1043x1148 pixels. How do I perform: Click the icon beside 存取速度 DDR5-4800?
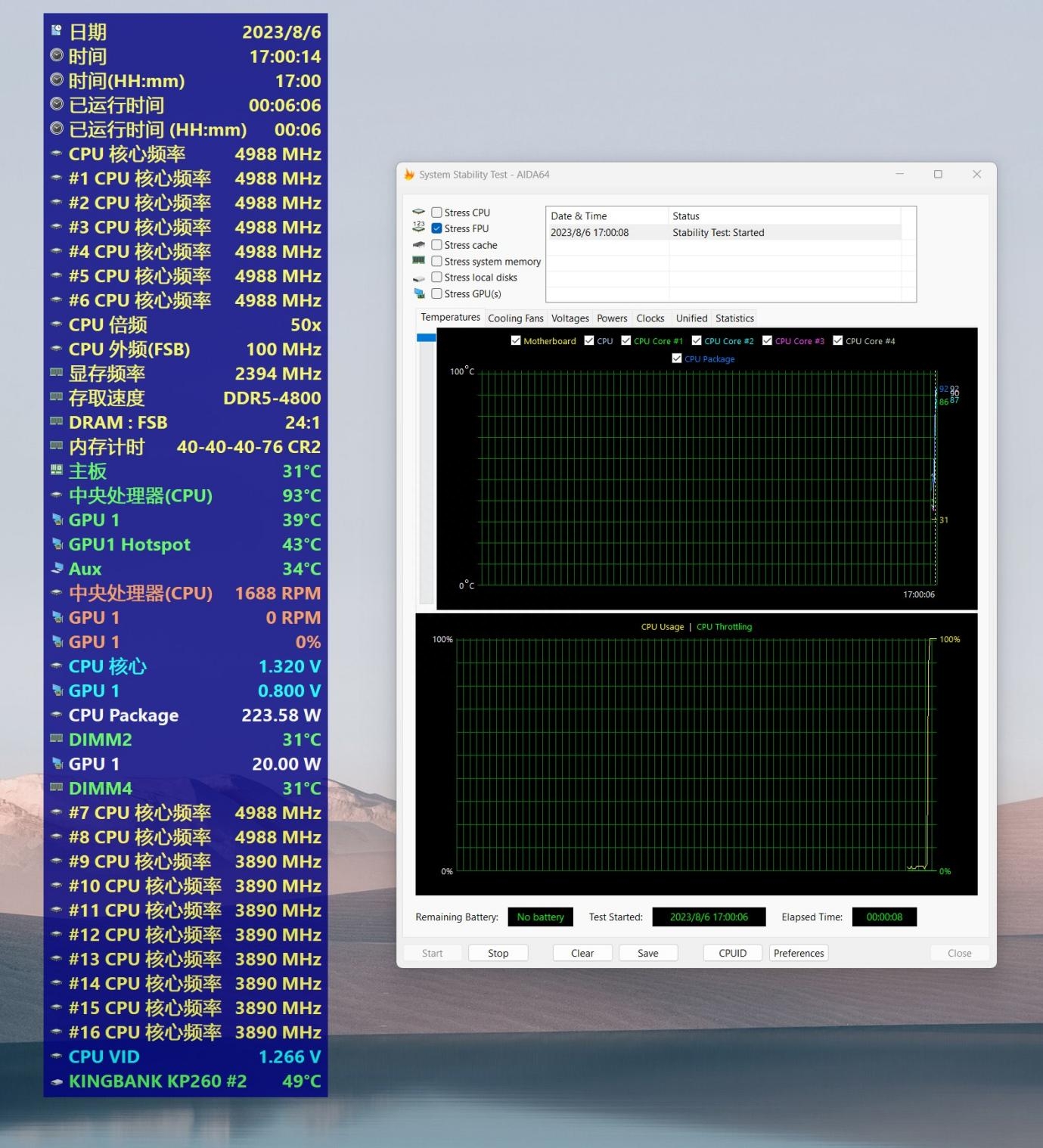(x=56, y=396)
